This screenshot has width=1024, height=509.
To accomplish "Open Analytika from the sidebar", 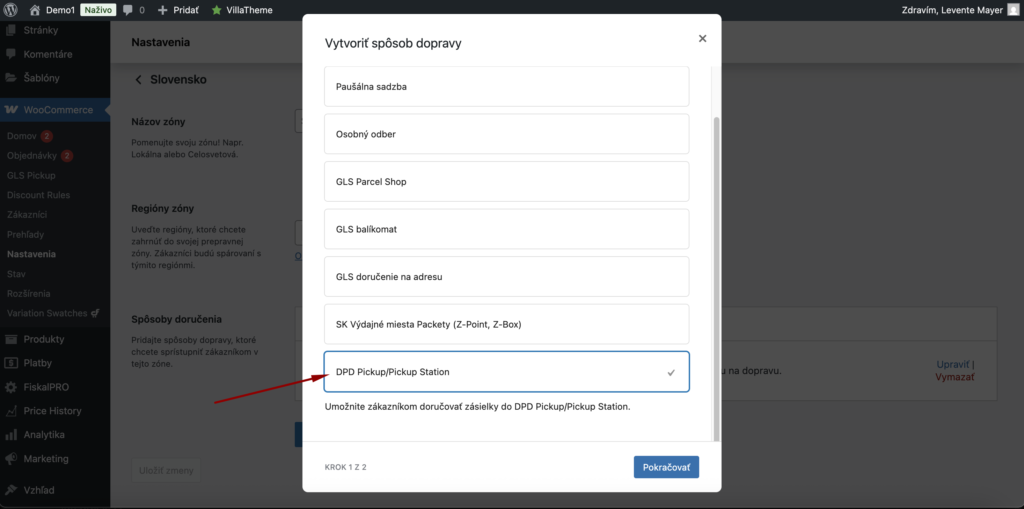I will coord(44,435).
